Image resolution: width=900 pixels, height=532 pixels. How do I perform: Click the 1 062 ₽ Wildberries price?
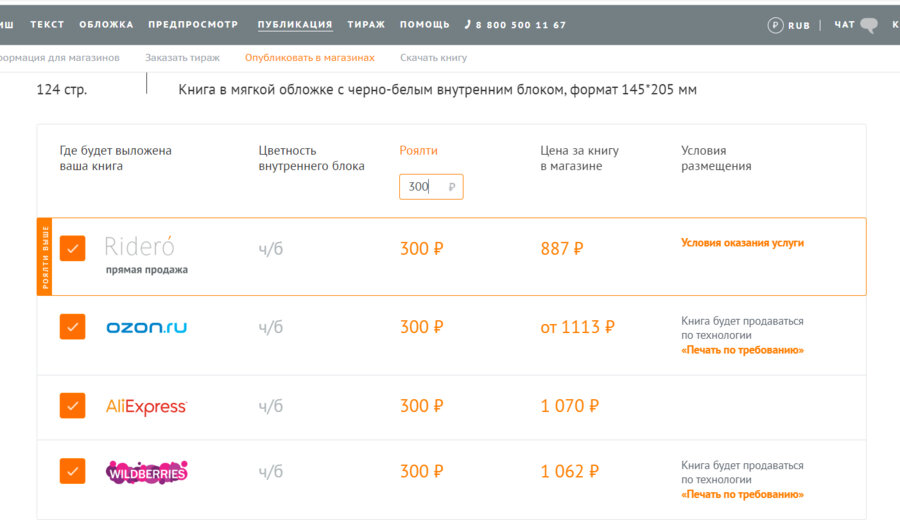coord(569,471)
